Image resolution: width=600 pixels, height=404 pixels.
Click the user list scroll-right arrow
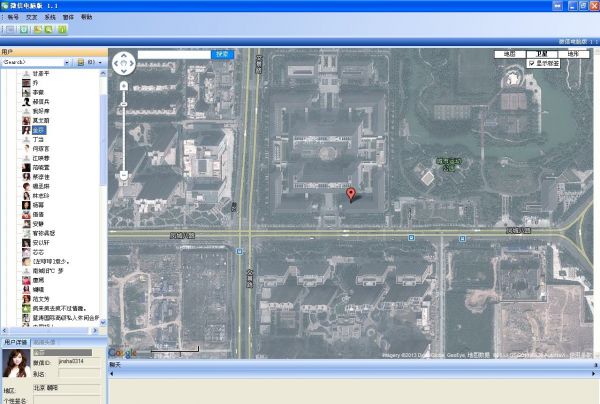click(x=95, y=331)
